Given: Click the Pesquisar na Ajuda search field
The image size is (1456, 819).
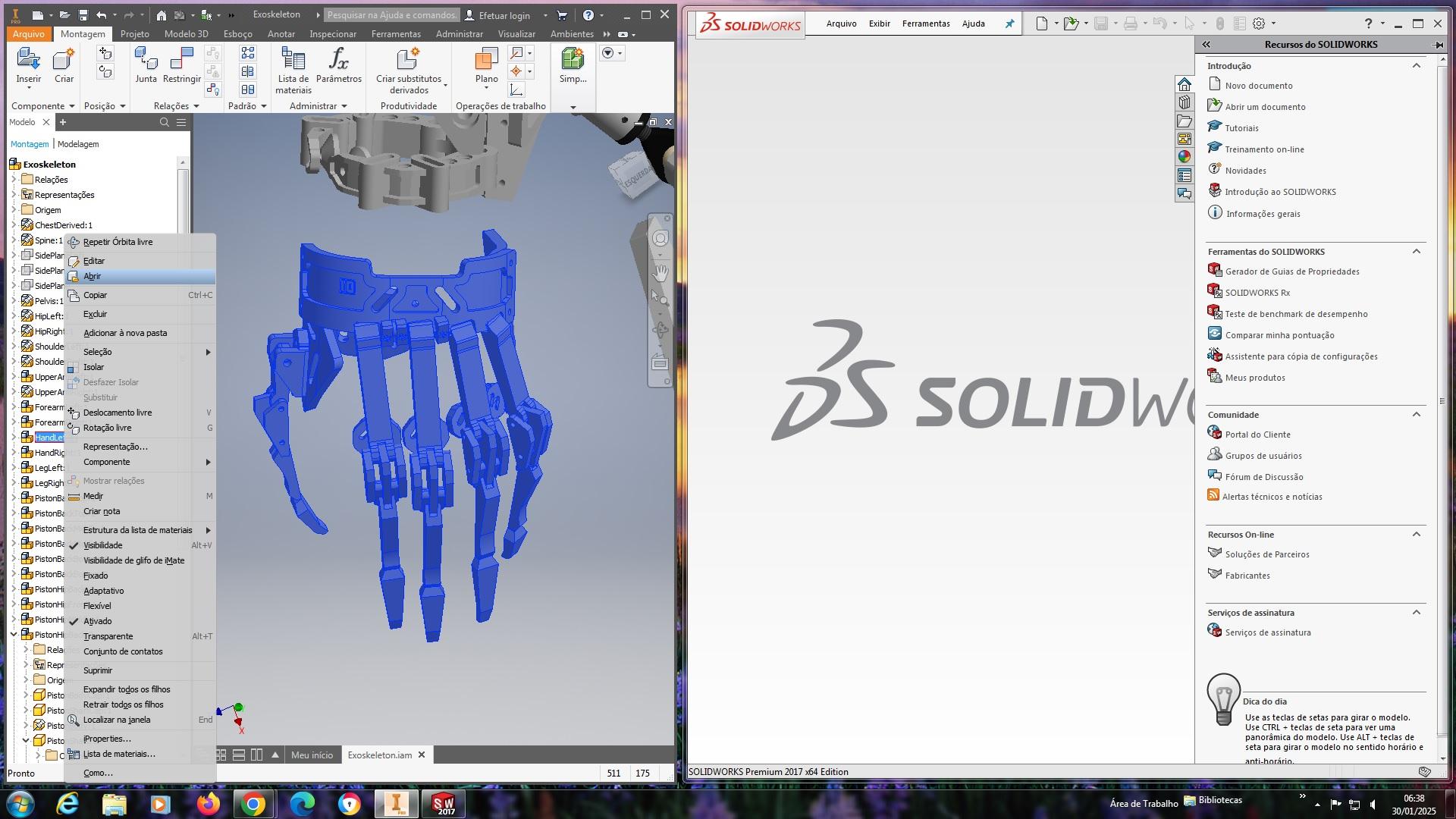Looking at the screenshot, I should tap(391, 15).
